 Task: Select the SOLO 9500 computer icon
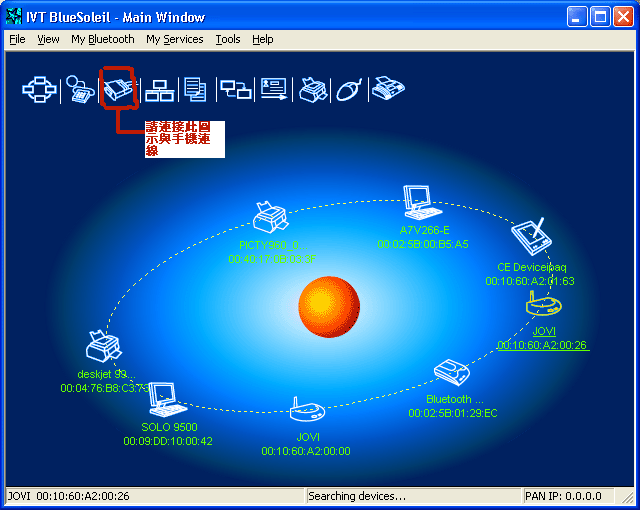coord(167,400)
